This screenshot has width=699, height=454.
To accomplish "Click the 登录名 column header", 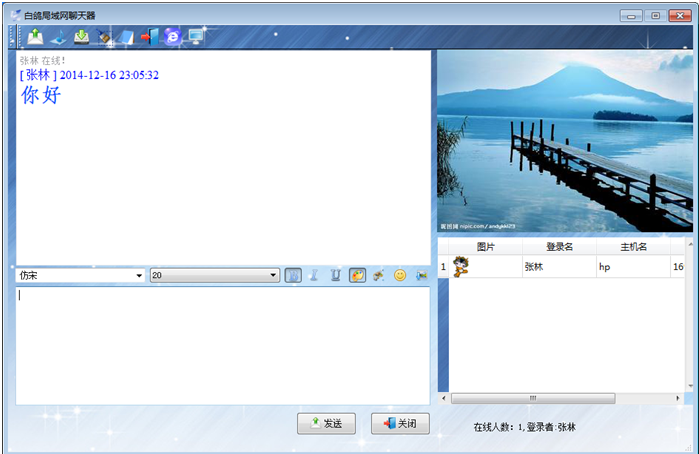I will [x=559, y=247].
